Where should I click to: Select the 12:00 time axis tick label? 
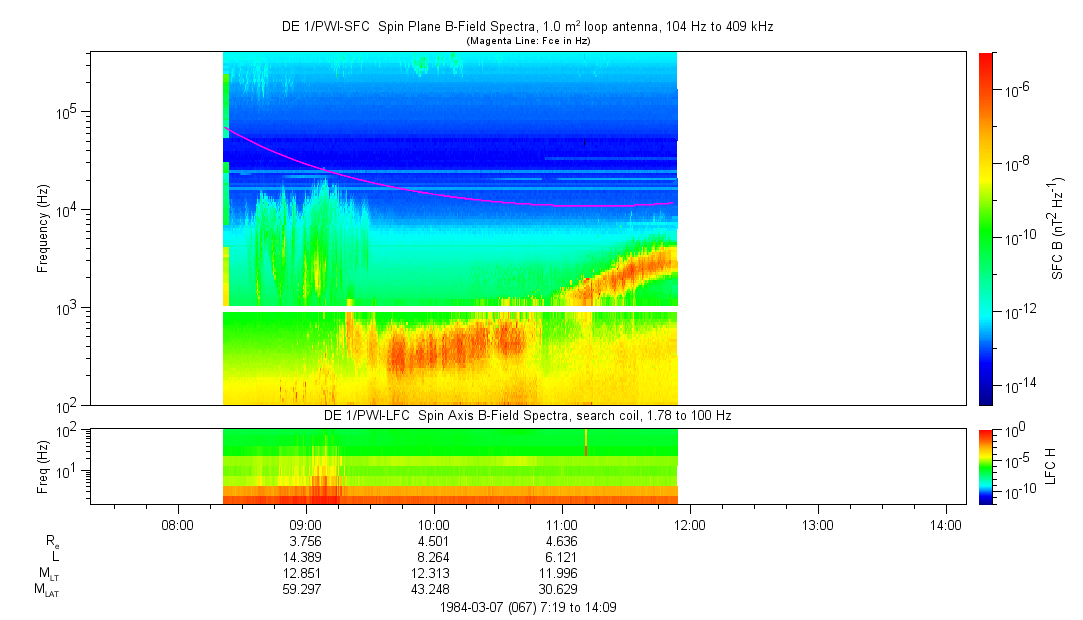coord(690,524)
